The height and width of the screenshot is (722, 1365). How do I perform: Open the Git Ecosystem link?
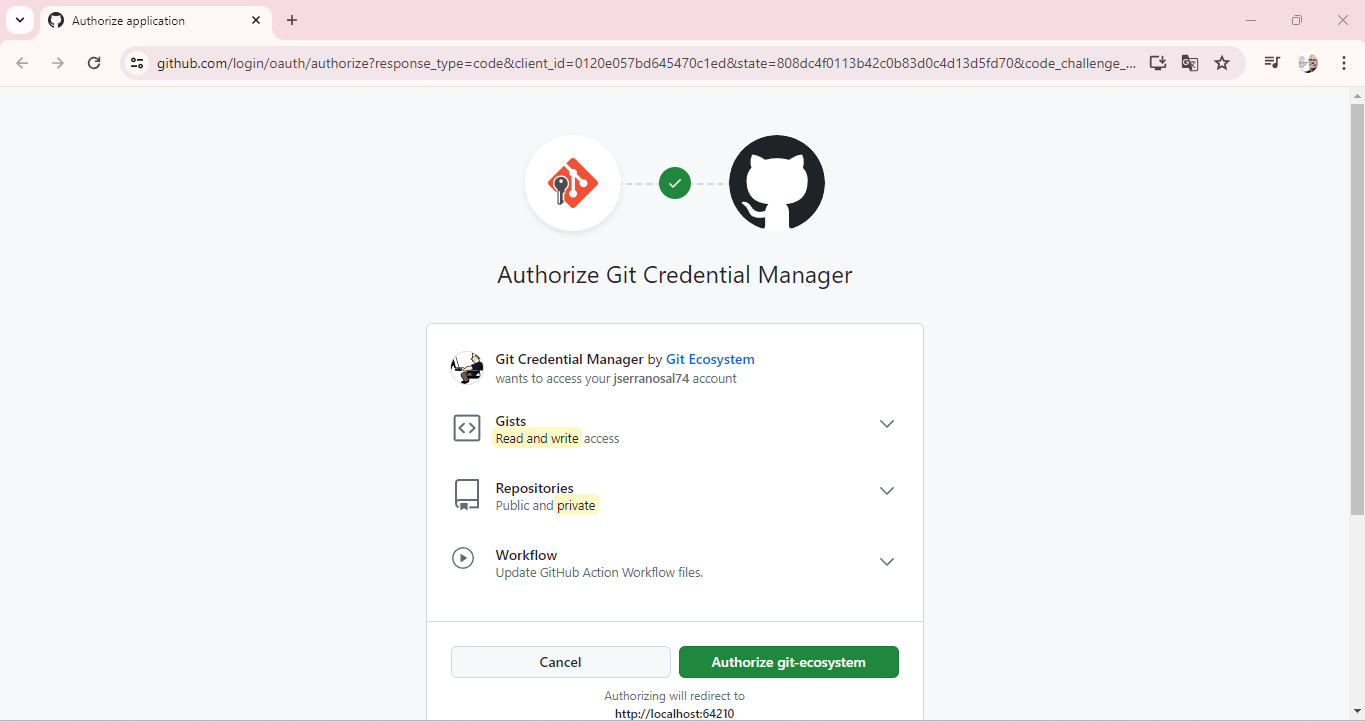[x=710, y=359]
